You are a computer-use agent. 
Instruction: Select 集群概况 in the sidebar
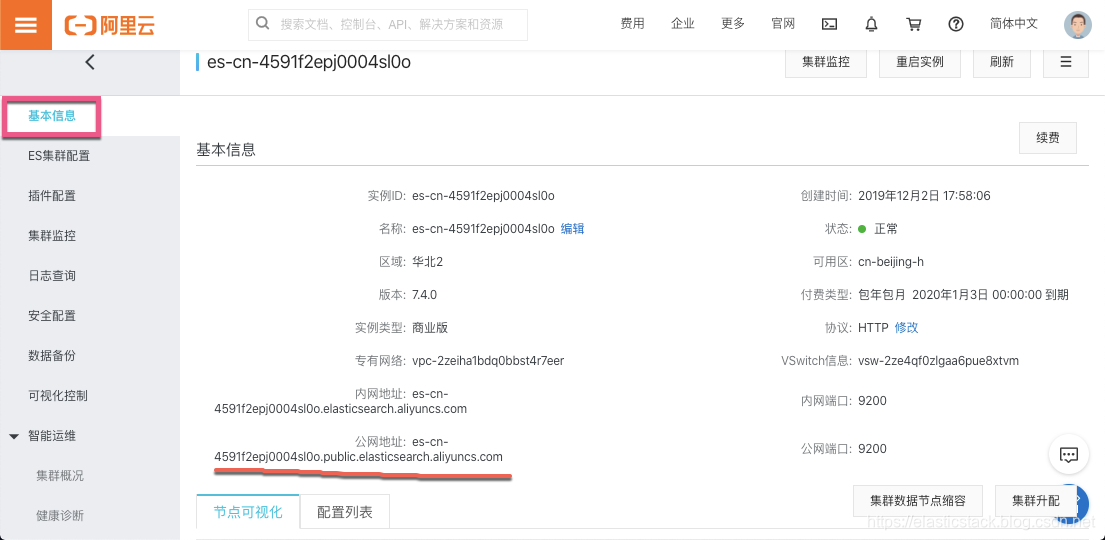(x=60, y=475)
